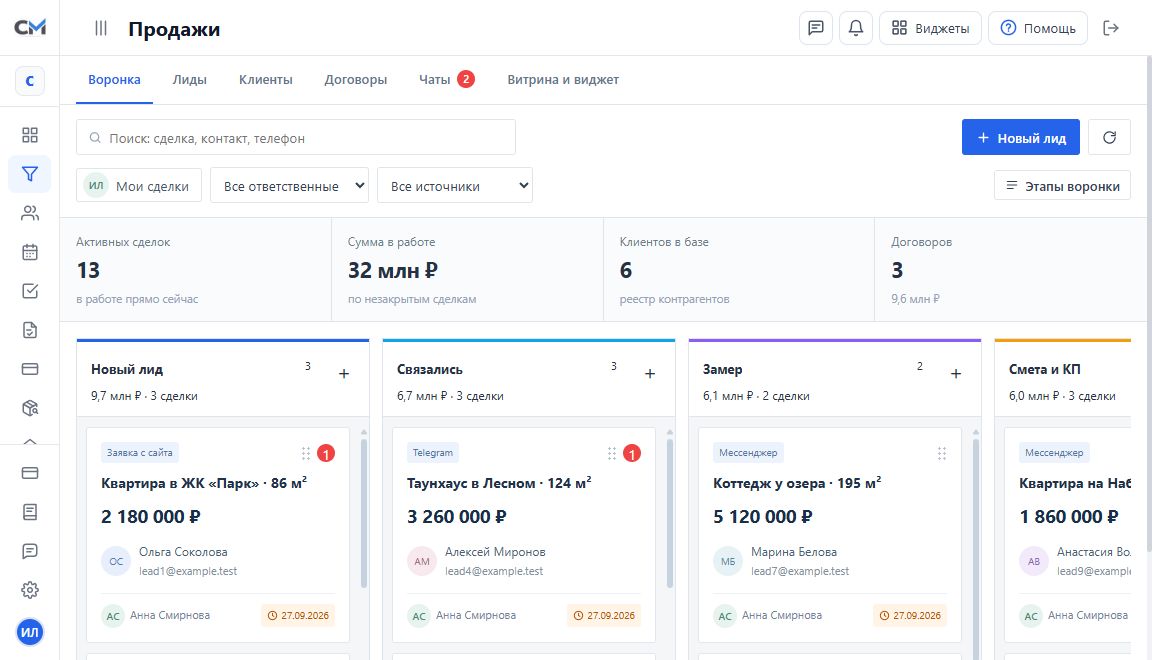Click Смета и КП column header

click(1045, 370)
